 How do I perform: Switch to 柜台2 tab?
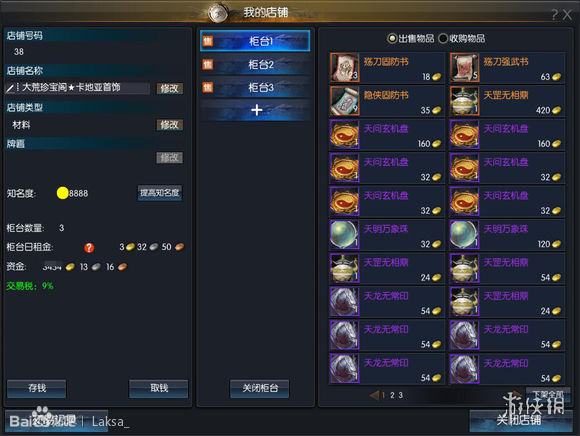tap(255, 64)
